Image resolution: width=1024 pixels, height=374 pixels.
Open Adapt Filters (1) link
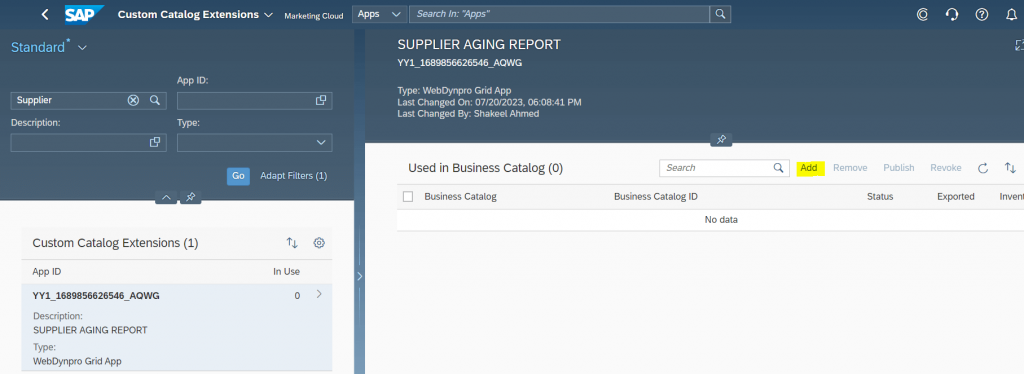click(294, 176)
